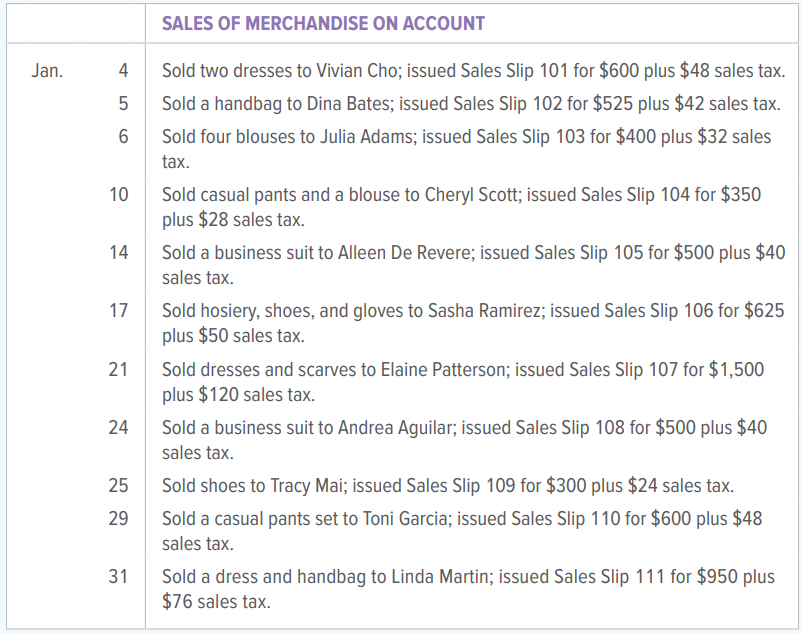Click date 25 in the date column

(119, 485)
